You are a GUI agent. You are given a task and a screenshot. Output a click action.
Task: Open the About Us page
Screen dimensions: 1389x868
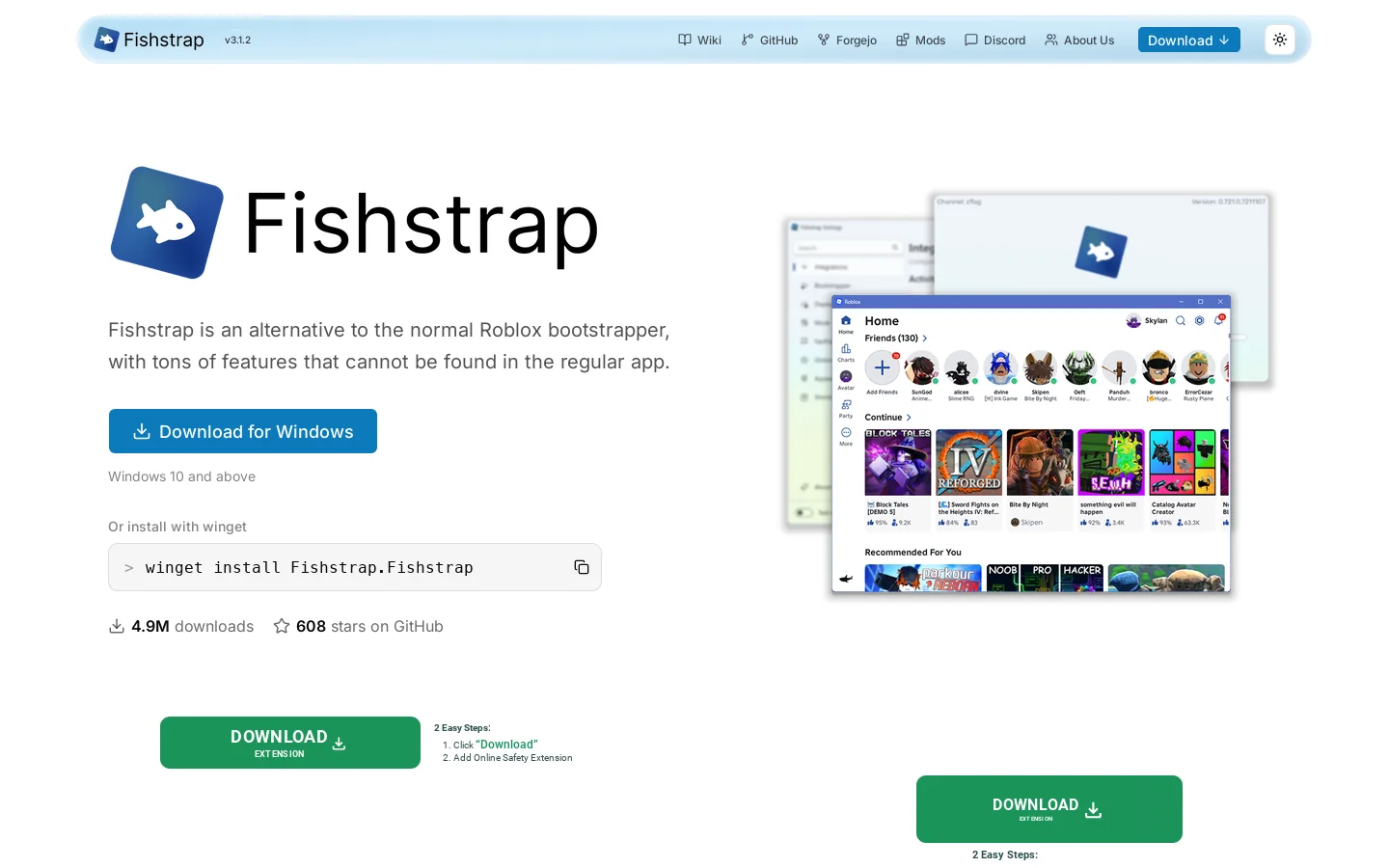point(1079,40)
